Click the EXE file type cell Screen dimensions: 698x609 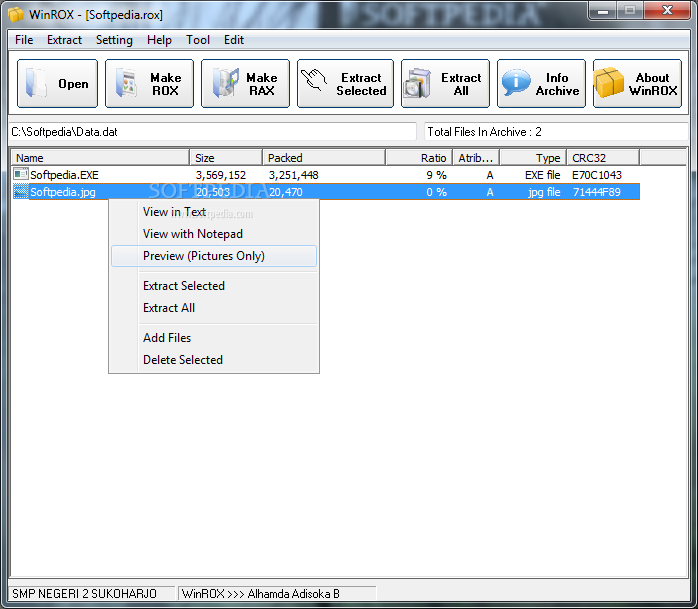click(543, 175)
